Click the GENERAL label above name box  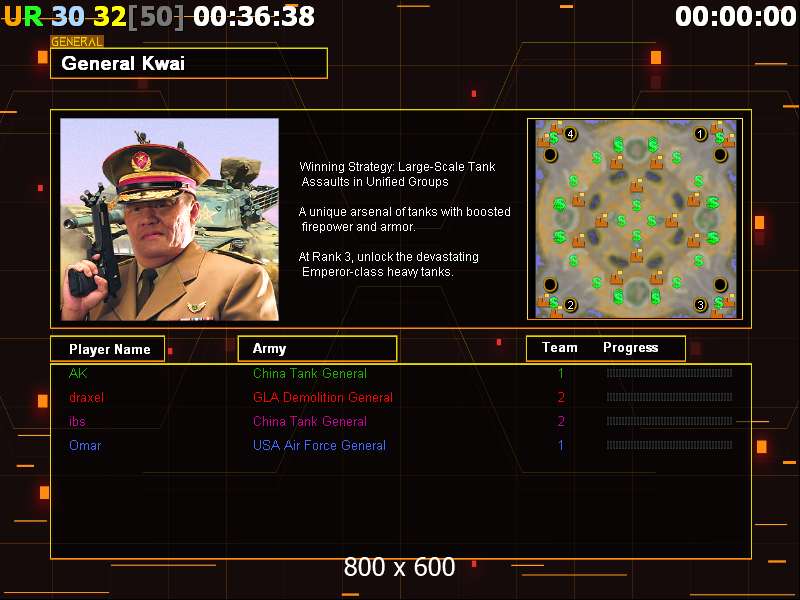tap(77, 42)
